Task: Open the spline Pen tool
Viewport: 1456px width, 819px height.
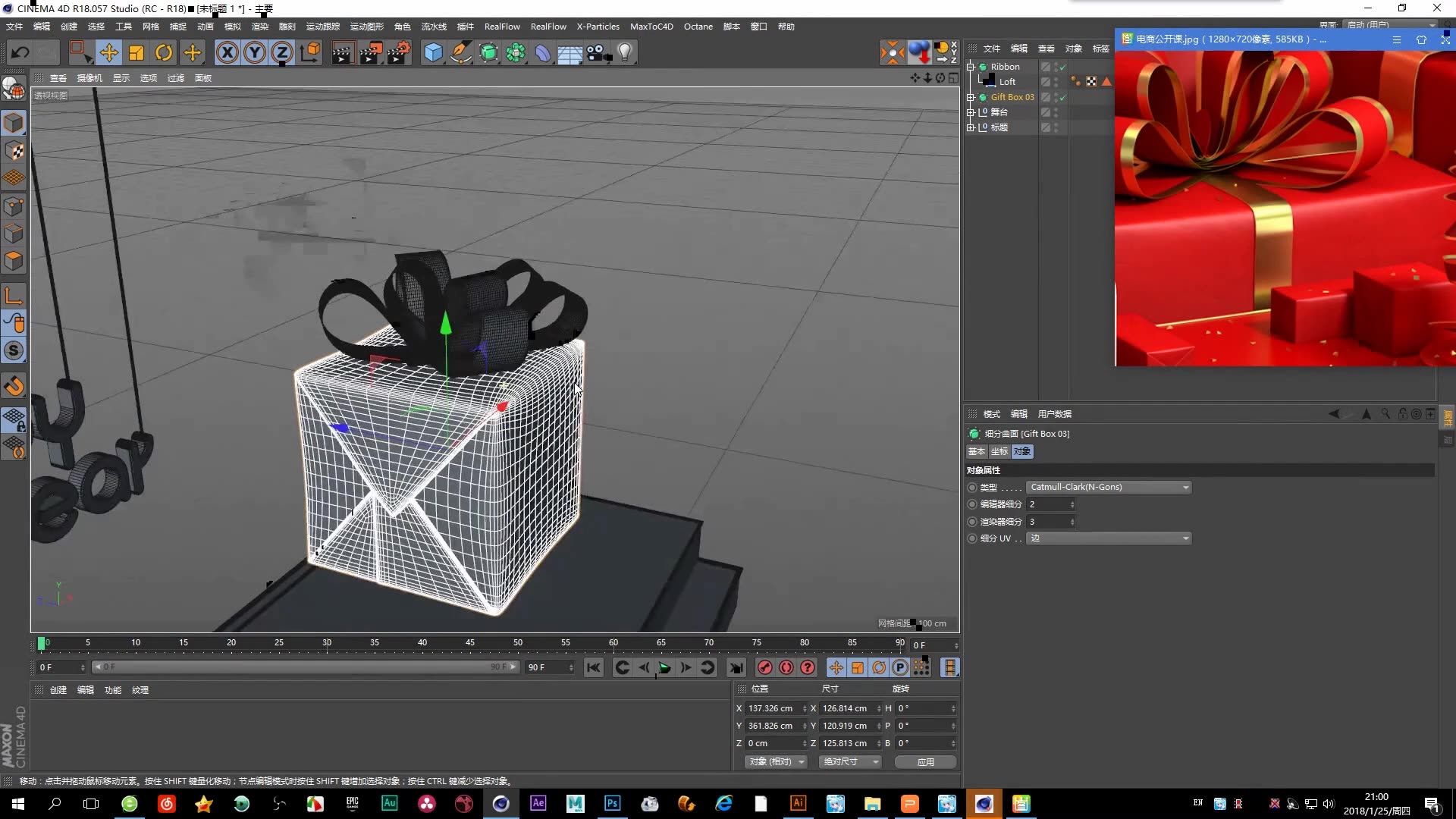Action: point(460,52)
